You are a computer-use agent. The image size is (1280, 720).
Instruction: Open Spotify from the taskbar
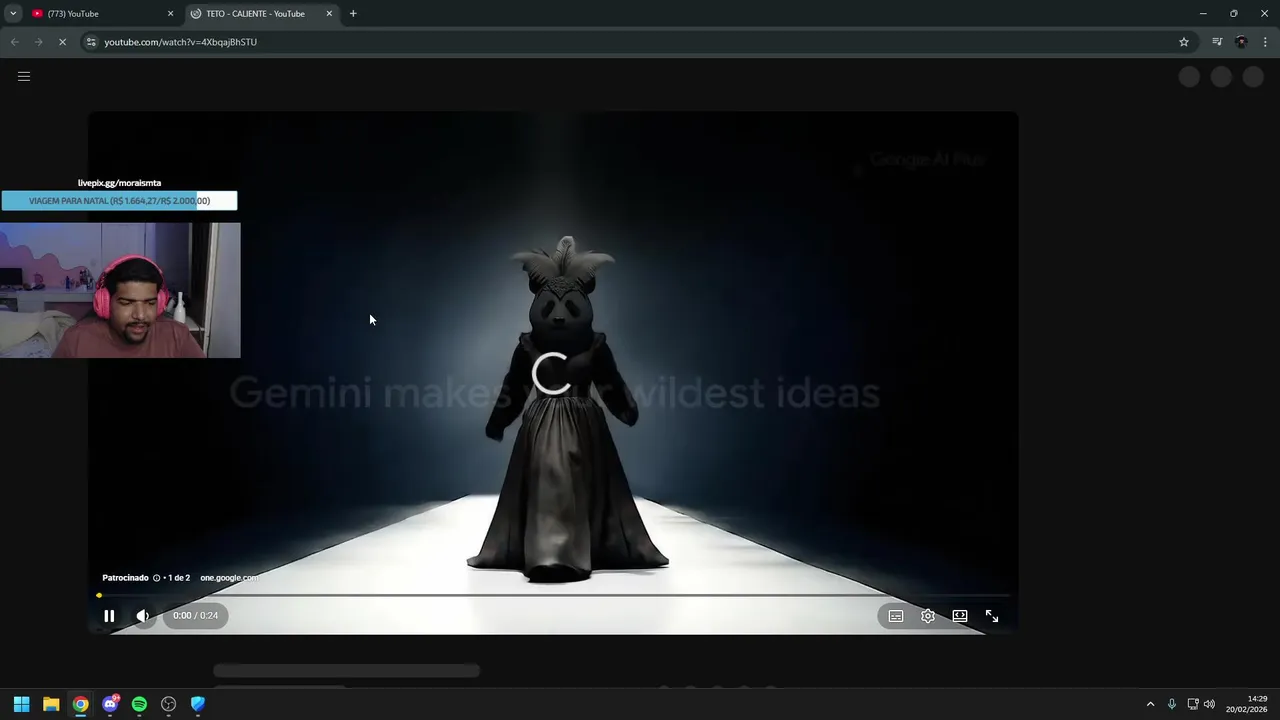[x=139, y=704]
